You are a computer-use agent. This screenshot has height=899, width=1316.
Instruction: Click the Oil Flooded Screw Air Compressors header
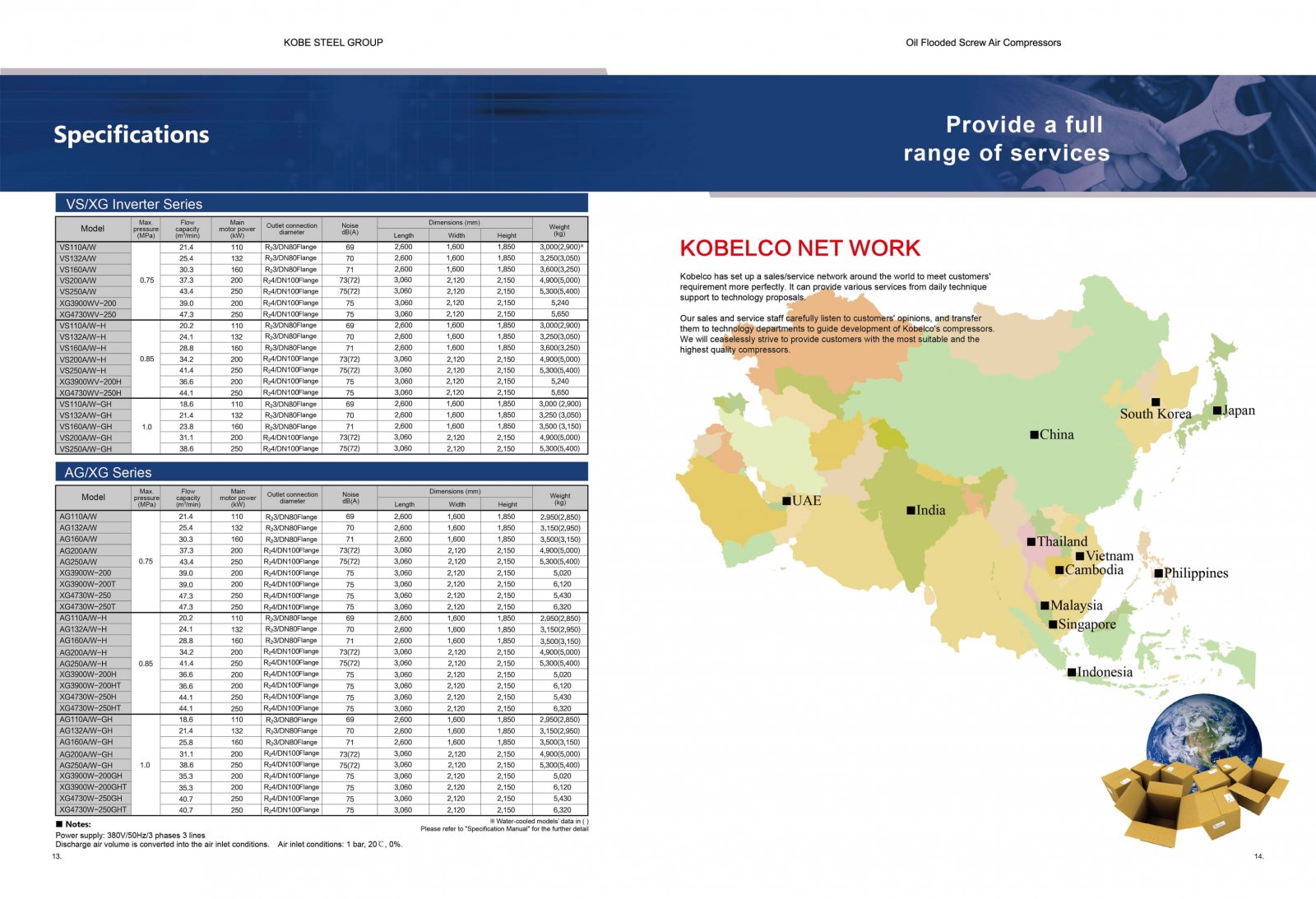[x=983, y=43]
